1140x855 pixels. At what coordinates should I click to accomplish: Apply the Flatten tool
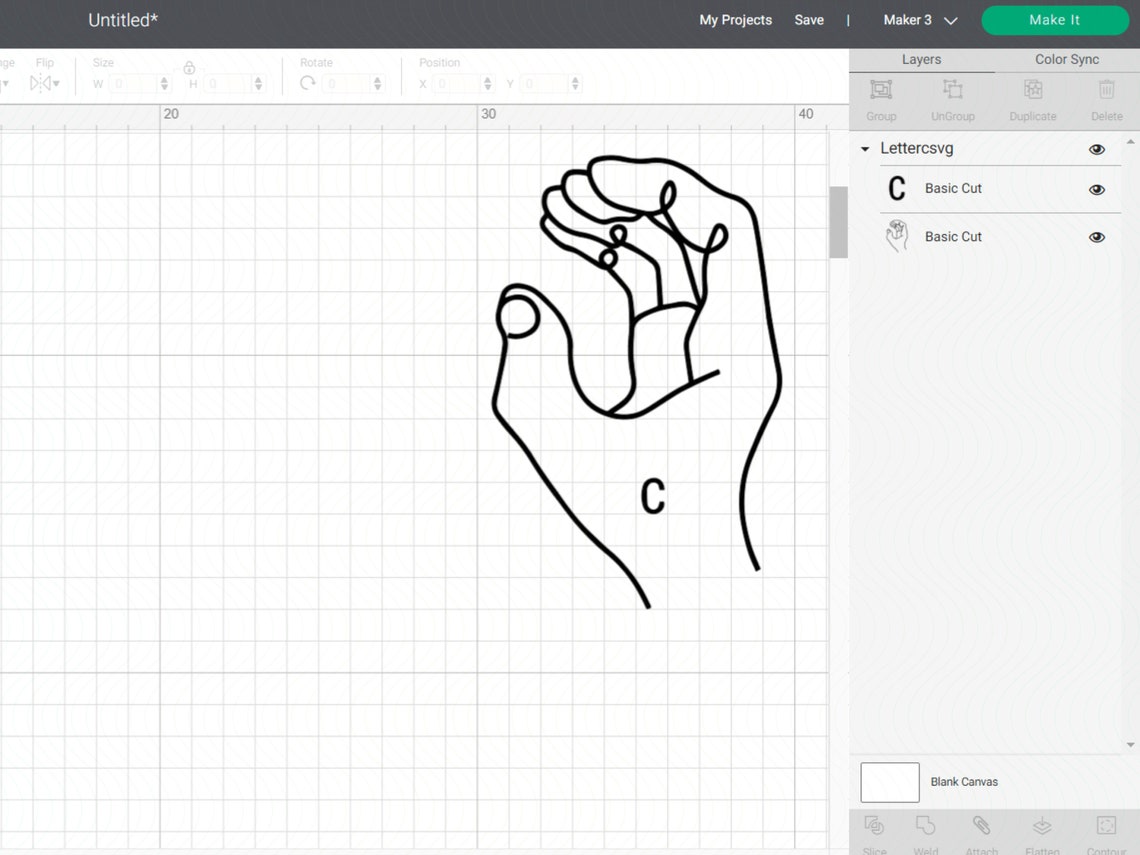[1041, 830]
